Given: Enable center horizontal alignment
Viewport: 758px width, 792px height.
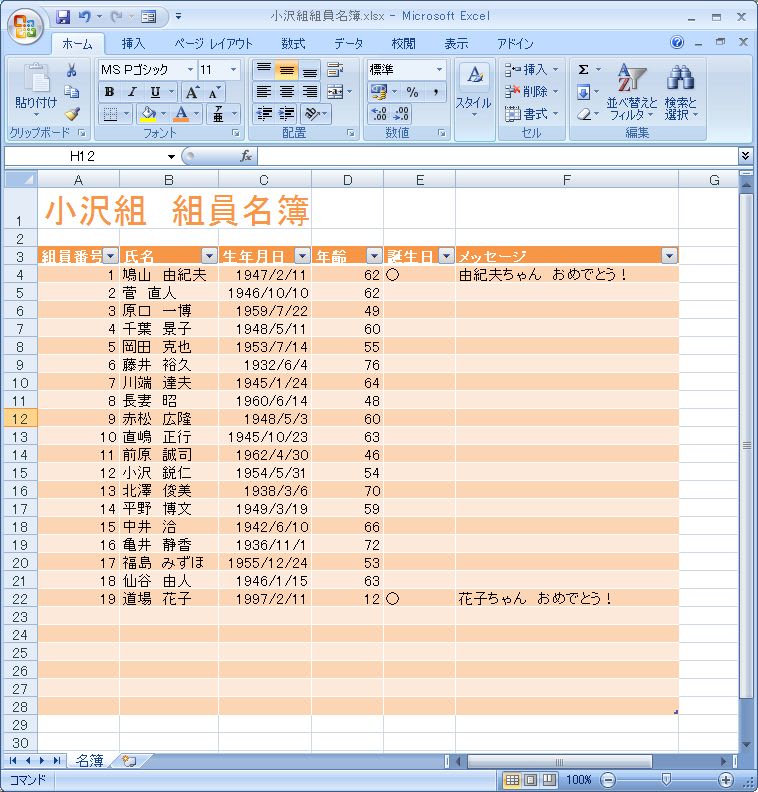Looking at the screenshot, I should coord(286,92).
